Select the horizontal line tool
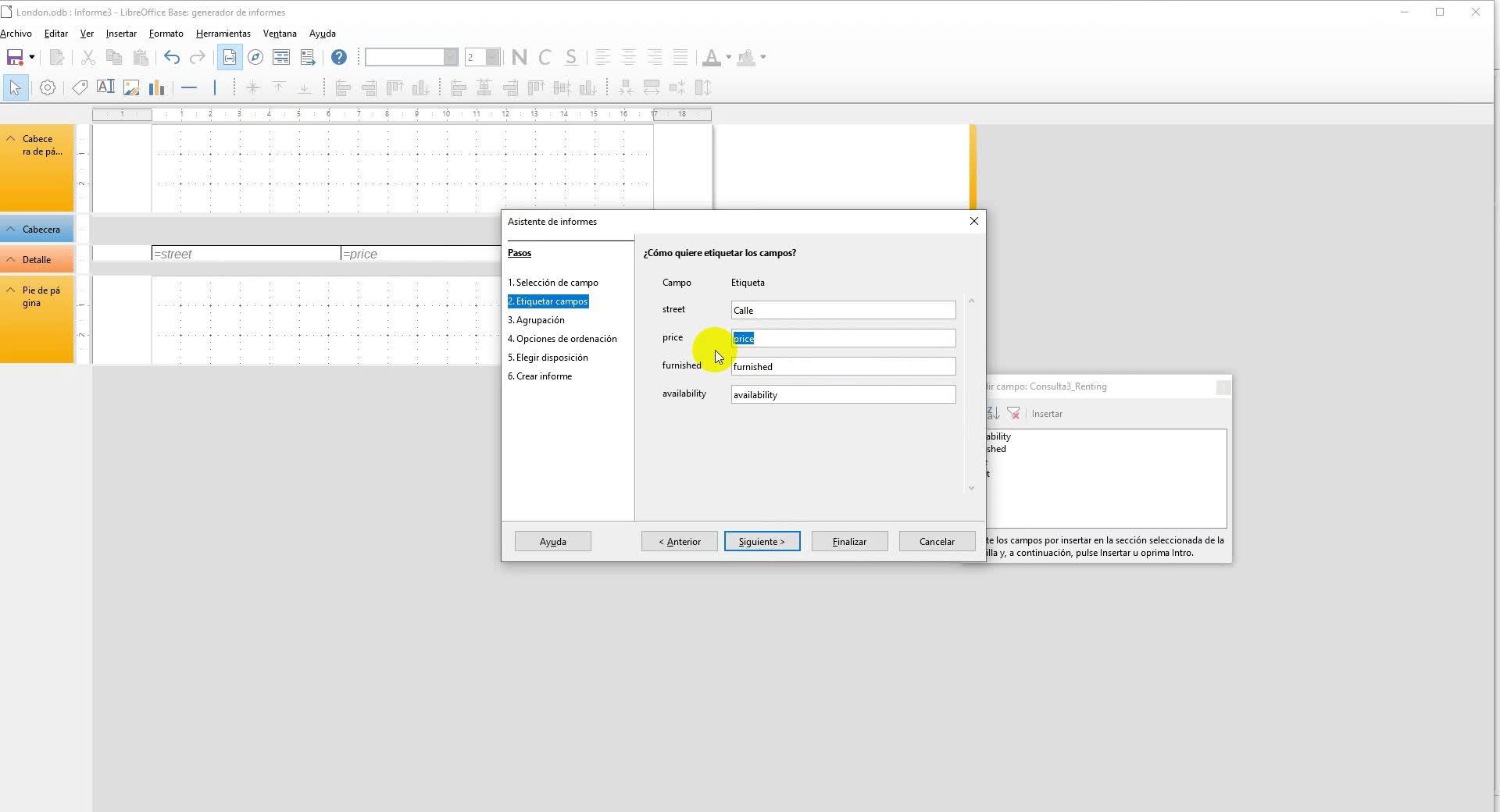This screenshot has width=1500, height=812. tap(189, 87)
